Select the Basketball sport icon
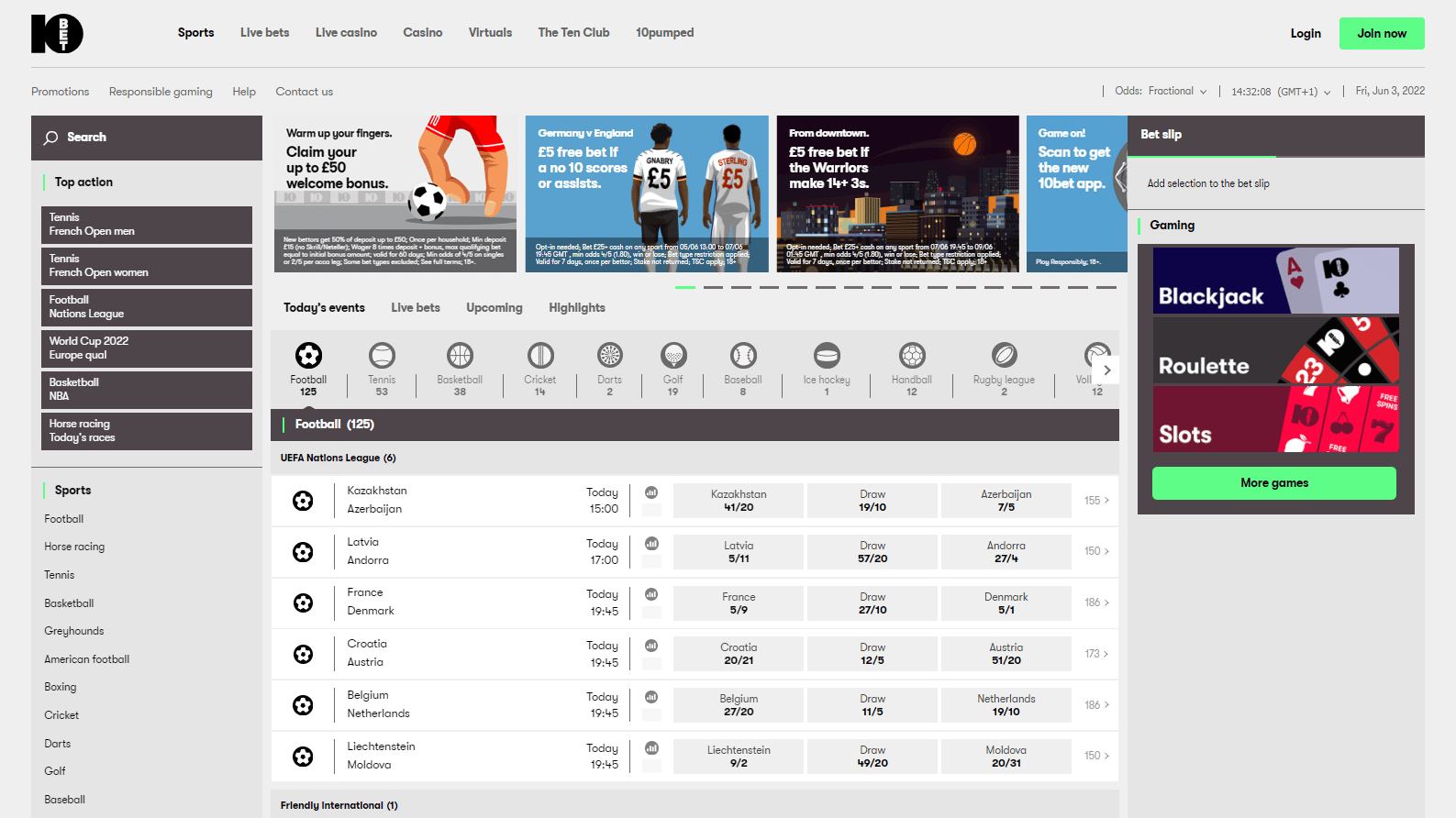1456x818 pixels. tap(460, 355)
